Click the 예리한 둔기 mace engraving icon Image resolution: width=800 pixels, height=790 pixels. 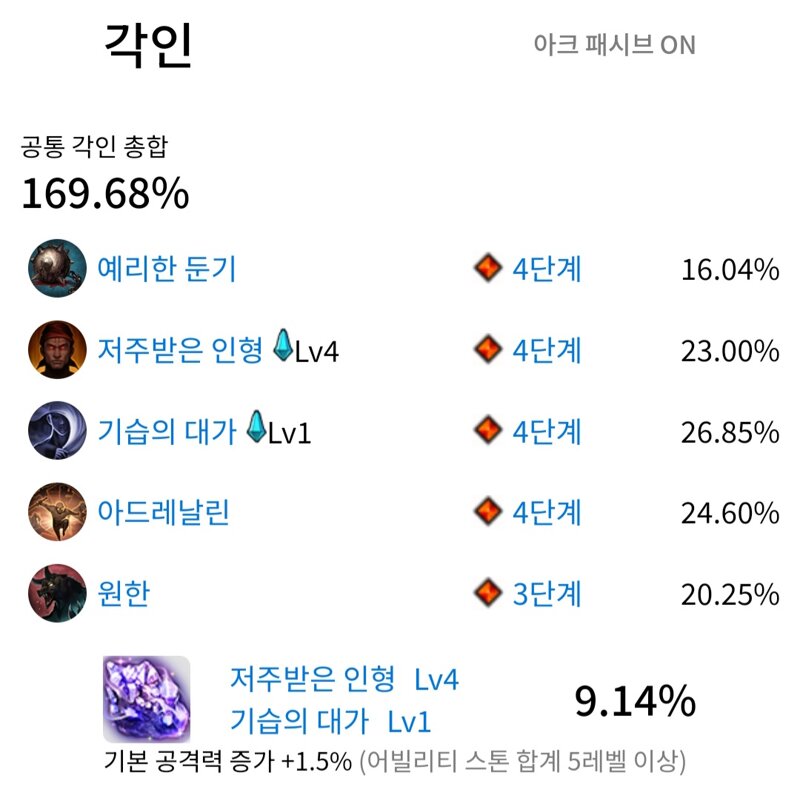point(57,268)
